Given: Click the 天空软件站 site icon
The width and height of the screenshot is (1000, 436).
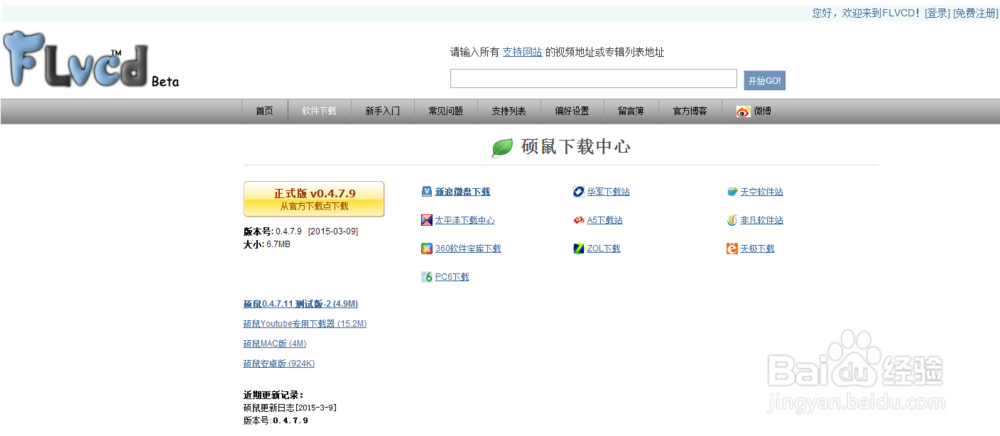Looking at the screenshot, I should pyautogui.click(x=732, y=192).
